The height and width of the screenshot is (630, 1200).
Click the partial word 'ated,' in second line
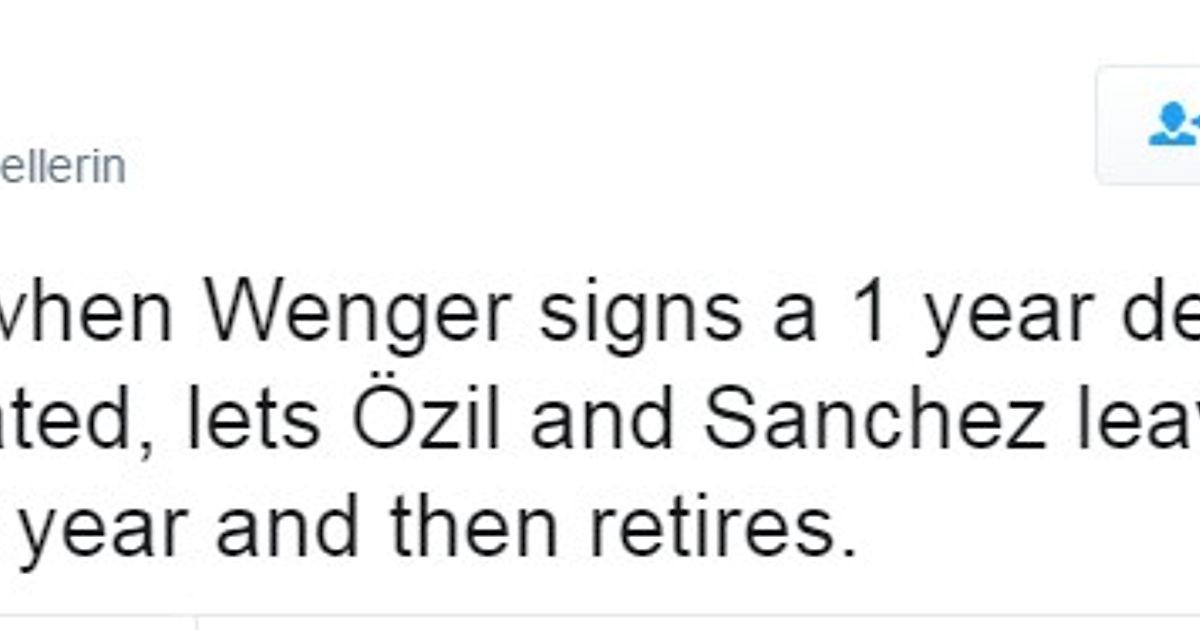click(75, 421)
